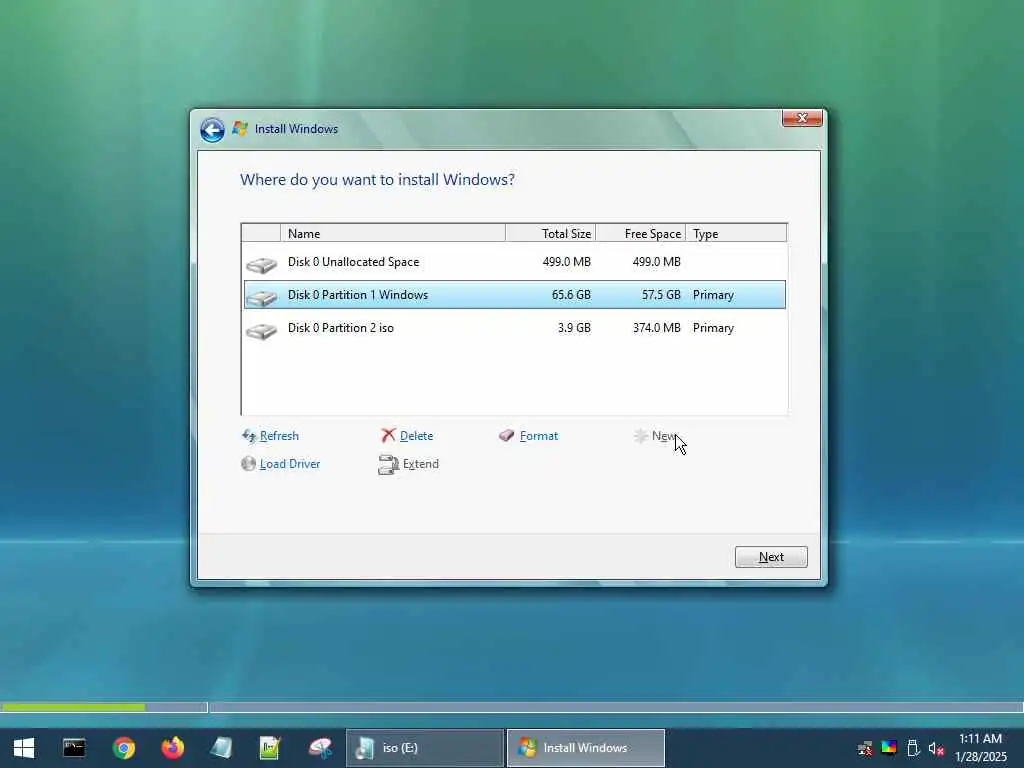Close the Install Windows dialog
The height and width of the screenshot is (768, 1024).
802,118
